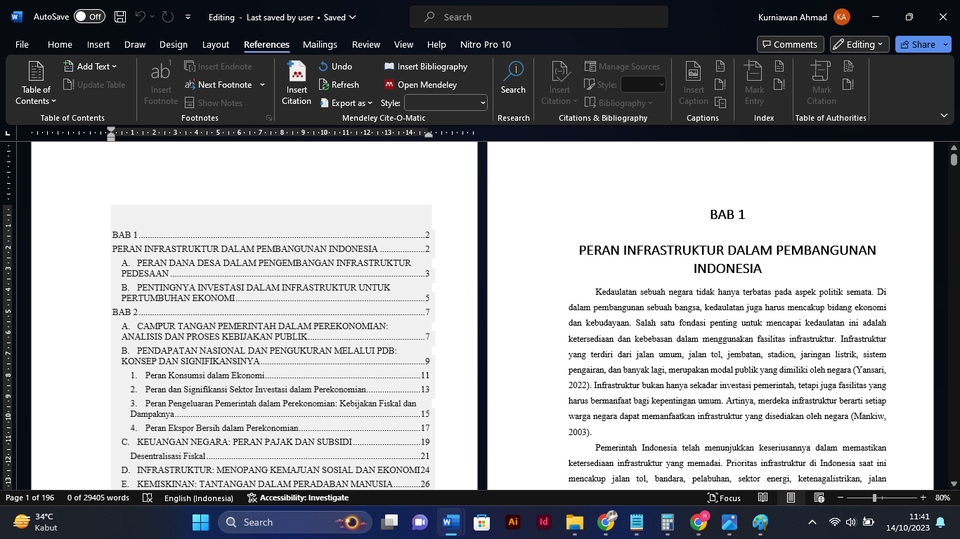Open Mendeley application

pos(420,85)
